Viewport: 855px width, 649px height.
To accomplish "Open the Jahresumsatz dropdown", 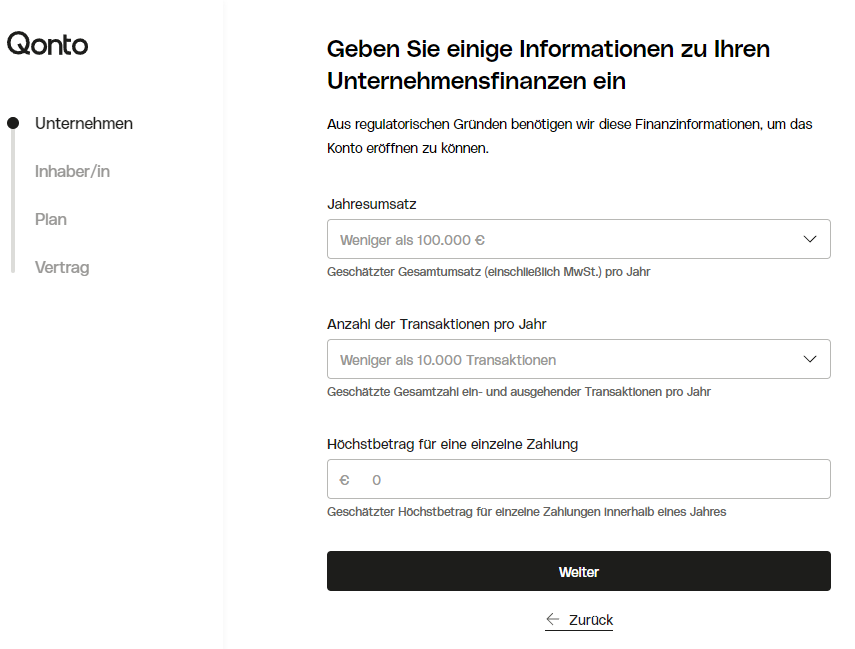I will click(x=579, y=239).
